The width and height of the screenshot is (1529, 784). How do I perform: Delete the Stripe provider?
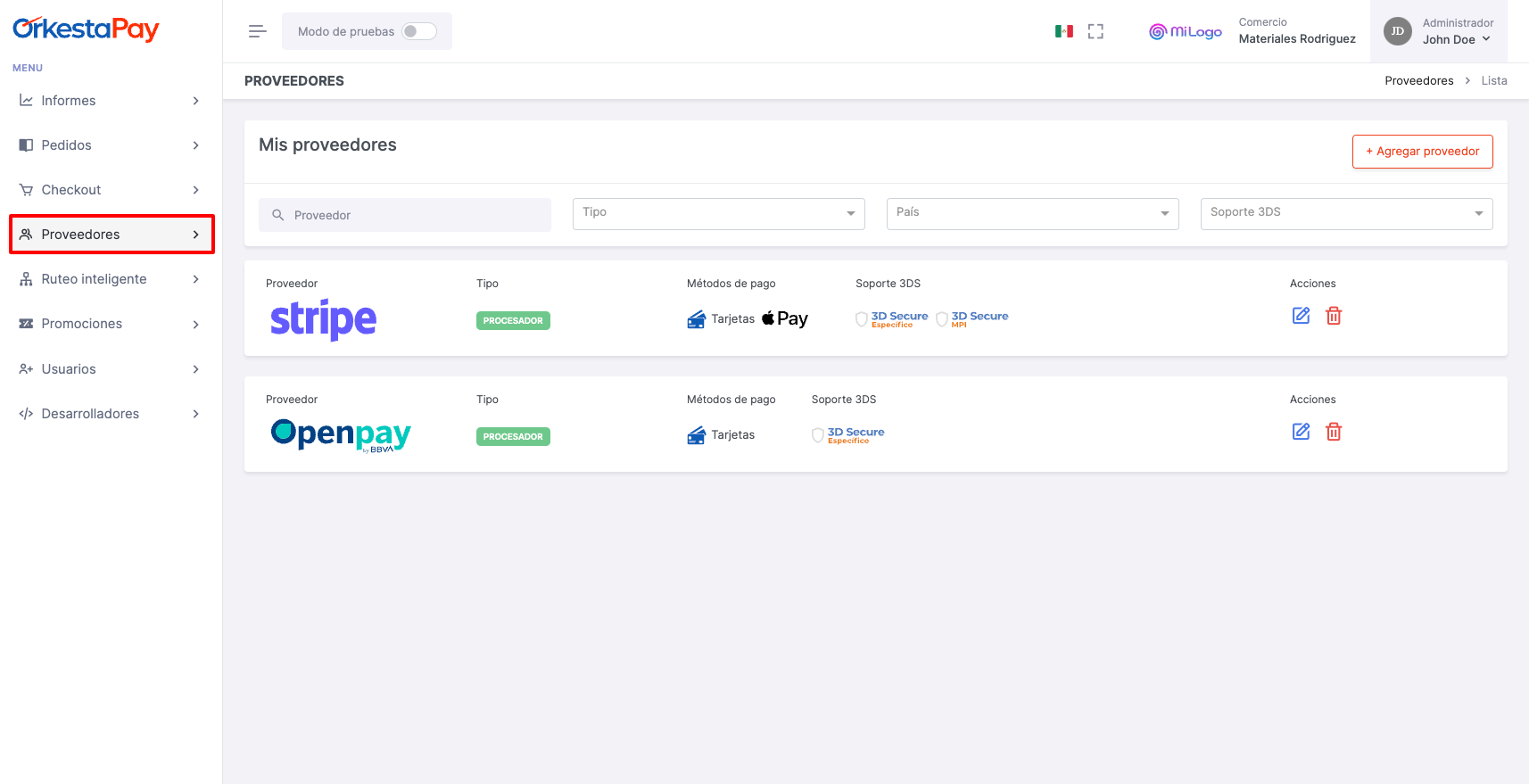point(1334,316)
